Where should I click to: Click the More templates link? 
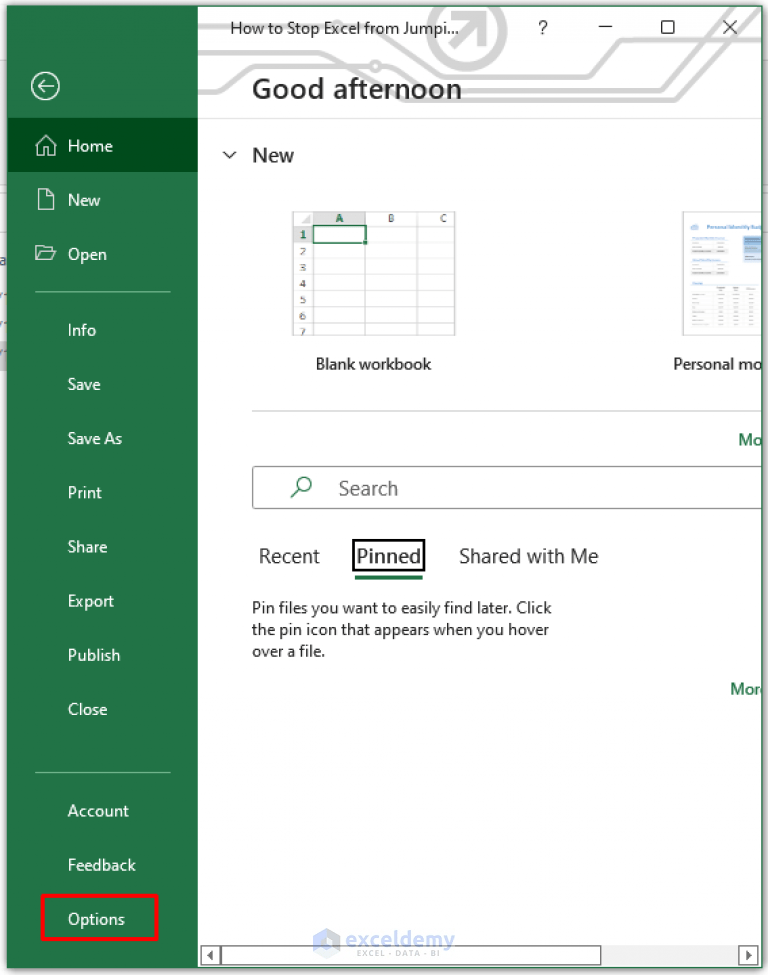point(751,440)
